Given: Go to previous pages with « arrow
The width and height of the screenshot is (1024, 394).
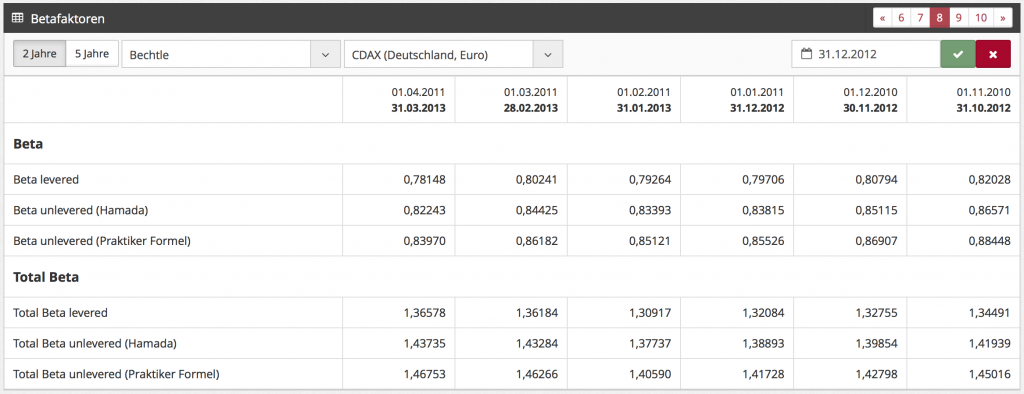Looking at the screenshot, I should click(x=882, y=18).
